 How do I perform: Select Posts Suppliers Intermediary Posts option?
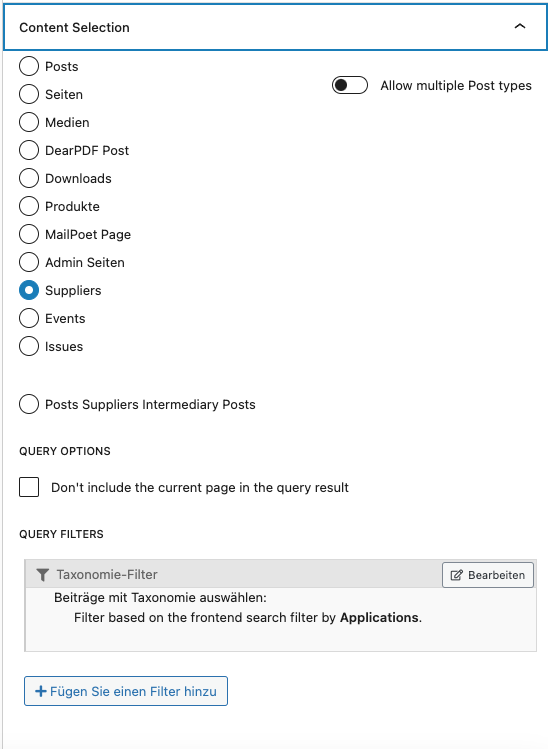tap(29, 404)
